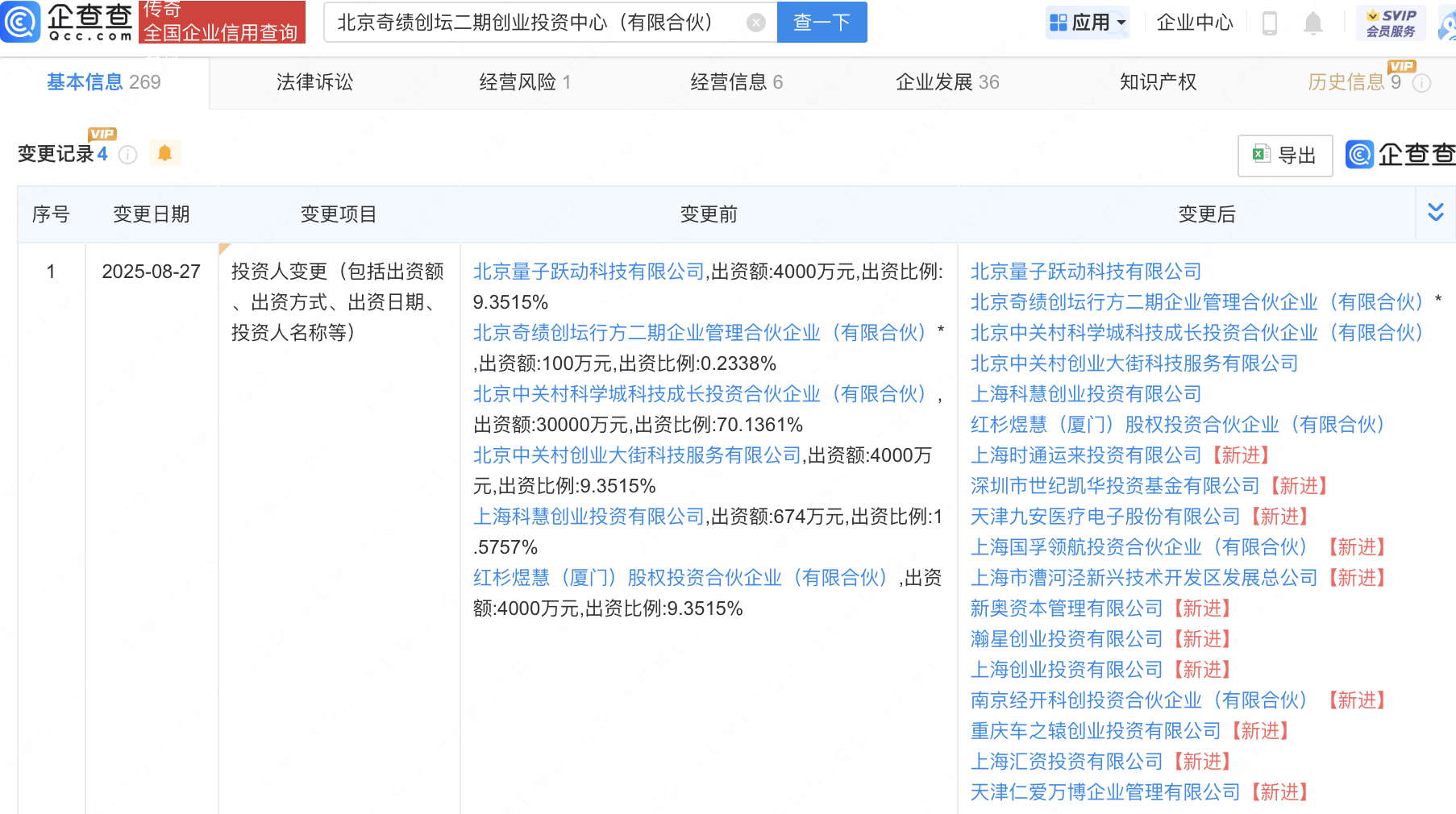Open 北京奇绩创坛行方二期企业管理合伙企业 in 变更后
The height and width of the screenshot is (814, 1456).
(x=1196, y=302)
